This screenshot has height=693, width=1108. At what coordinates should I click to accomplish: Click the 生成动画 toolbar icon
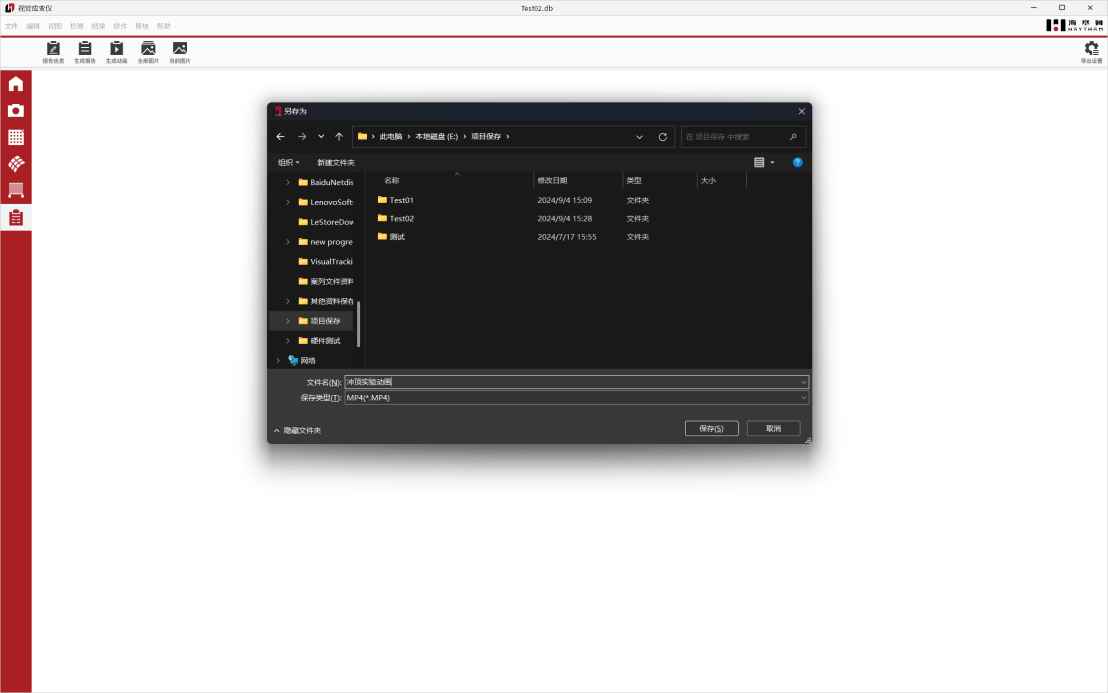click(116, 49)
